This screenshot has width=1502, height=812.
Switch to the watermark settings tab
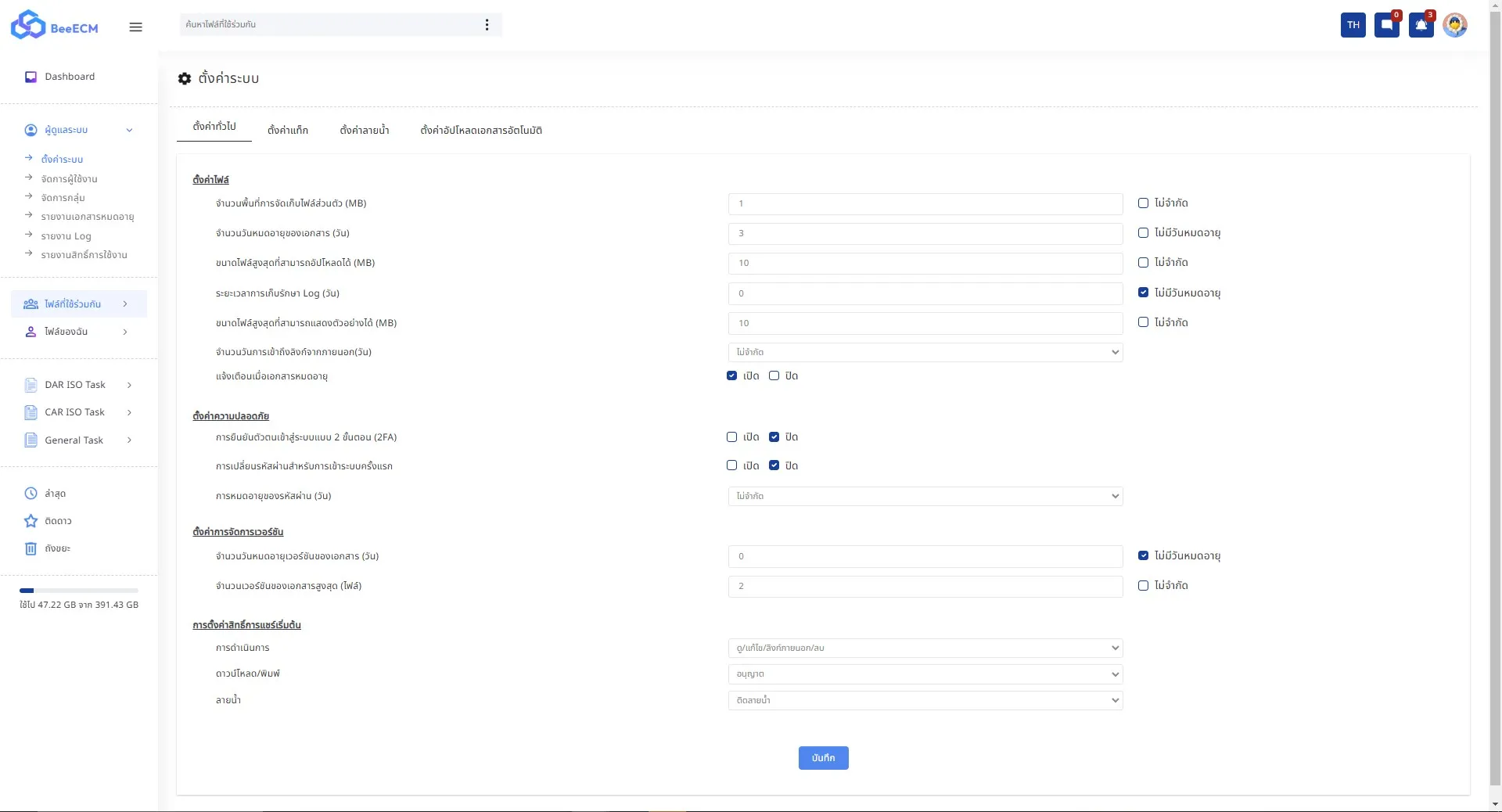(364, 130)
